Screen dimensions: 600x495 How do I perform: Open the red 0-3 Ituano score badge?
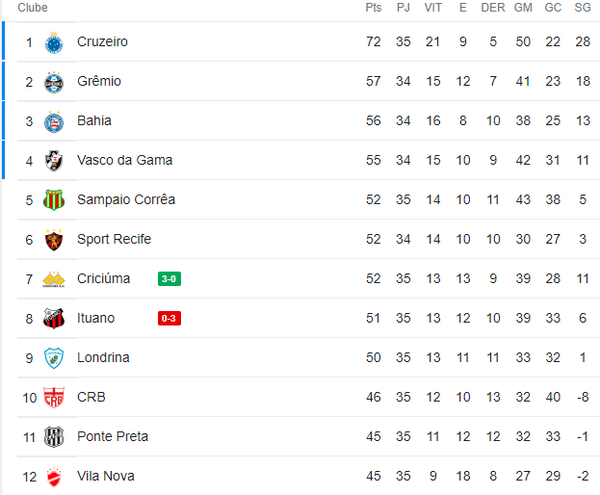pos(169,319)
